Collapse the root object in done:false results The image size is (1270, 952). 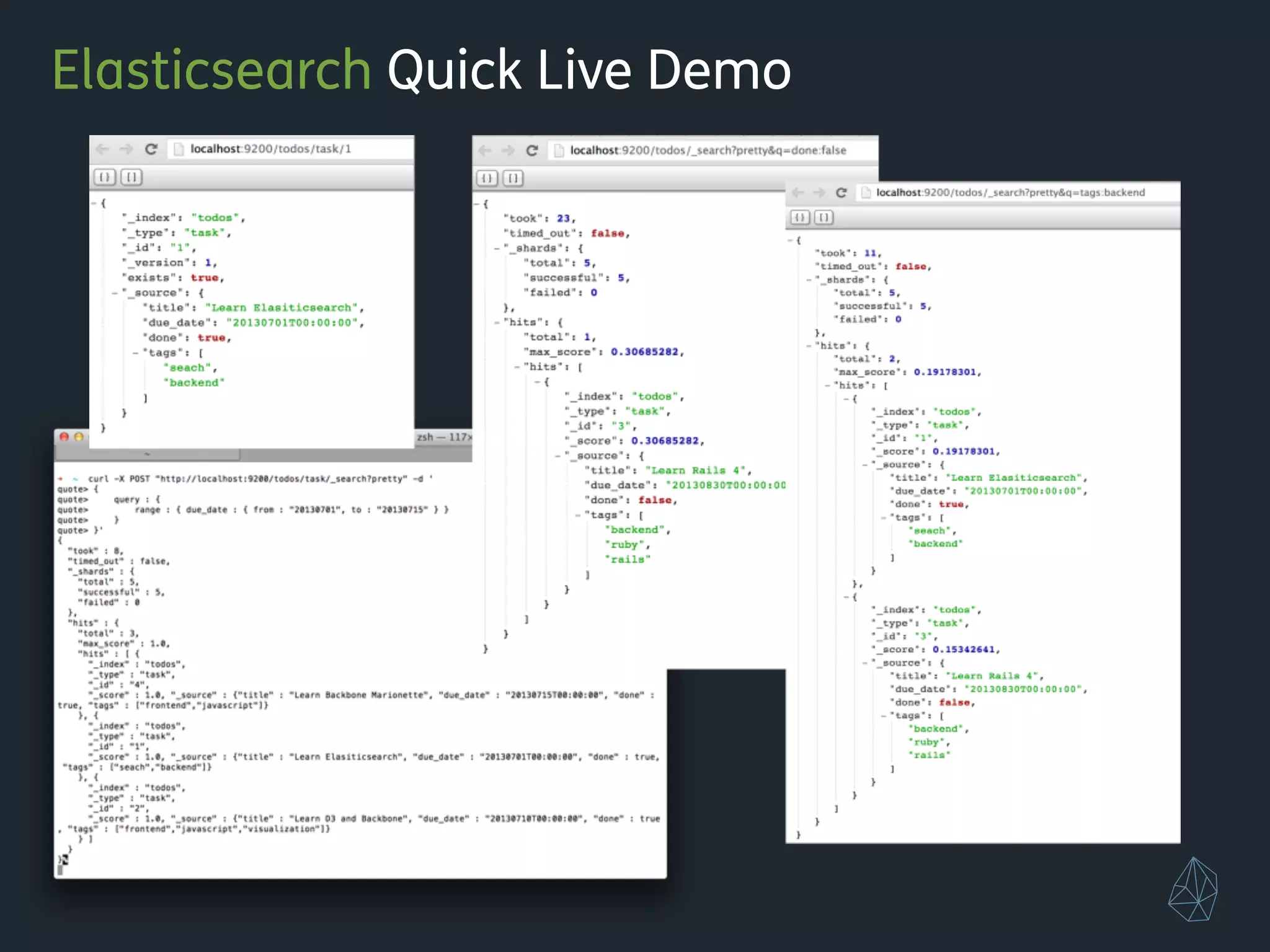pos(476,204)
